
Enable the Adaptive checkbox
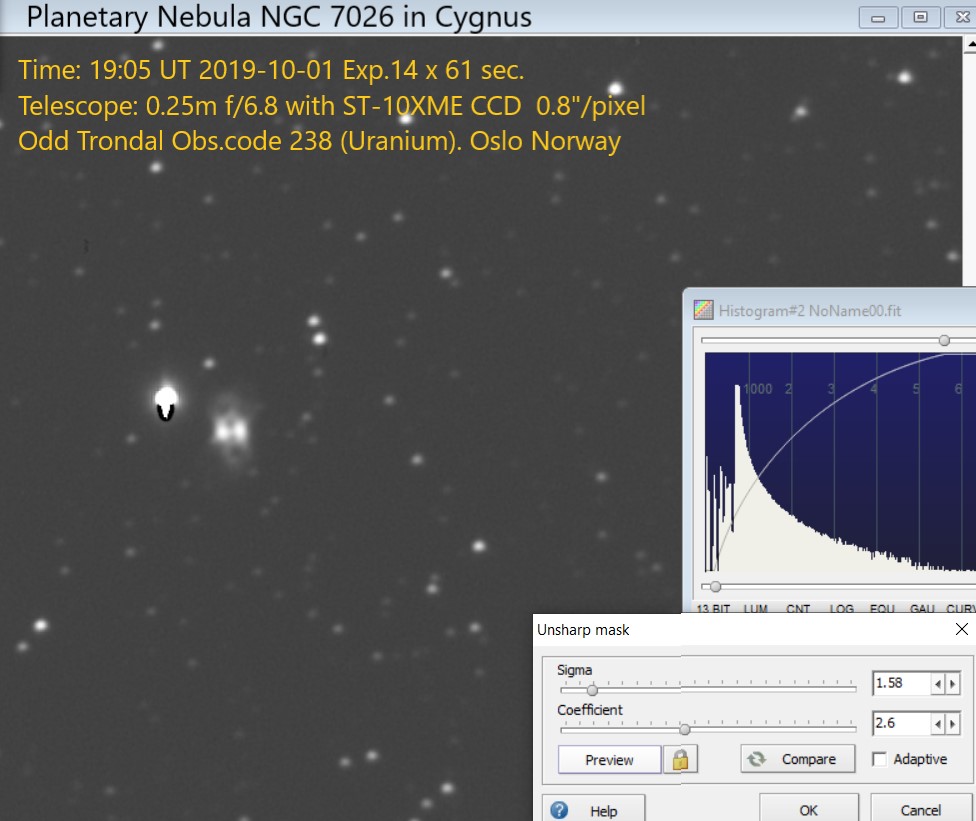tap(880, 759)
